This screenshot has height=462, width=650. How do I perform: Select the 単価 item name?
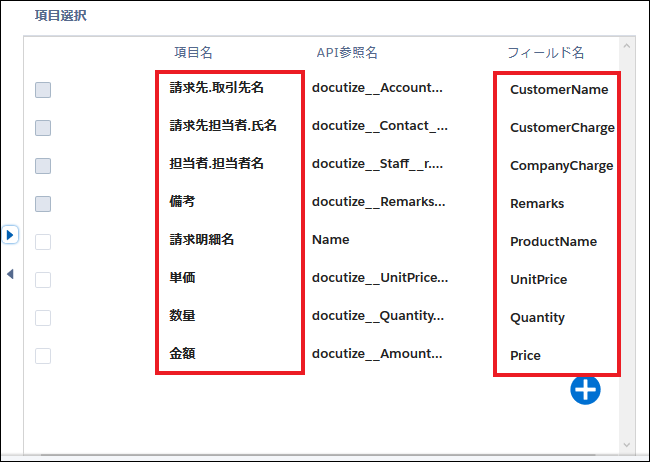(182, 277)
